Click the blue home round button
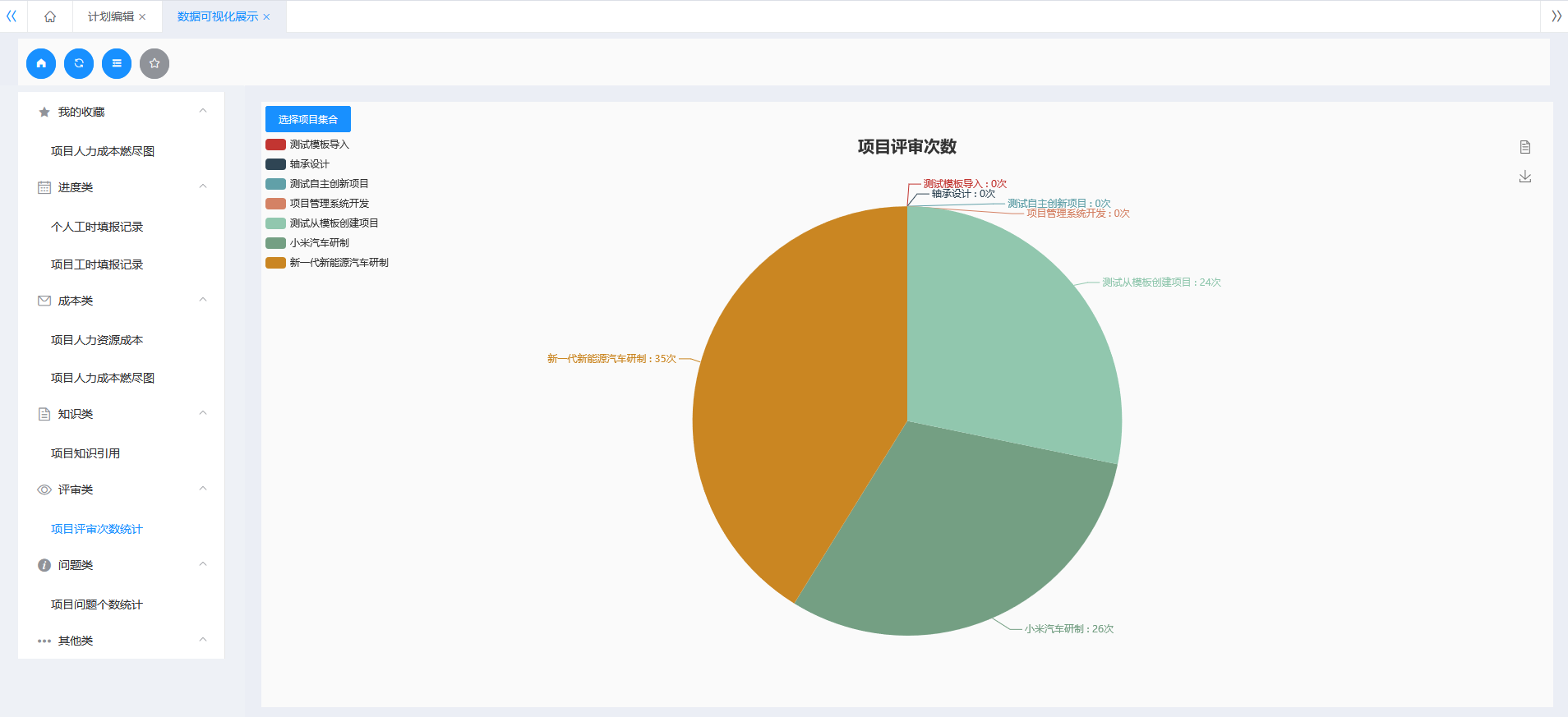The height and width of the screenshot is (717, 1568). [41, 63]
